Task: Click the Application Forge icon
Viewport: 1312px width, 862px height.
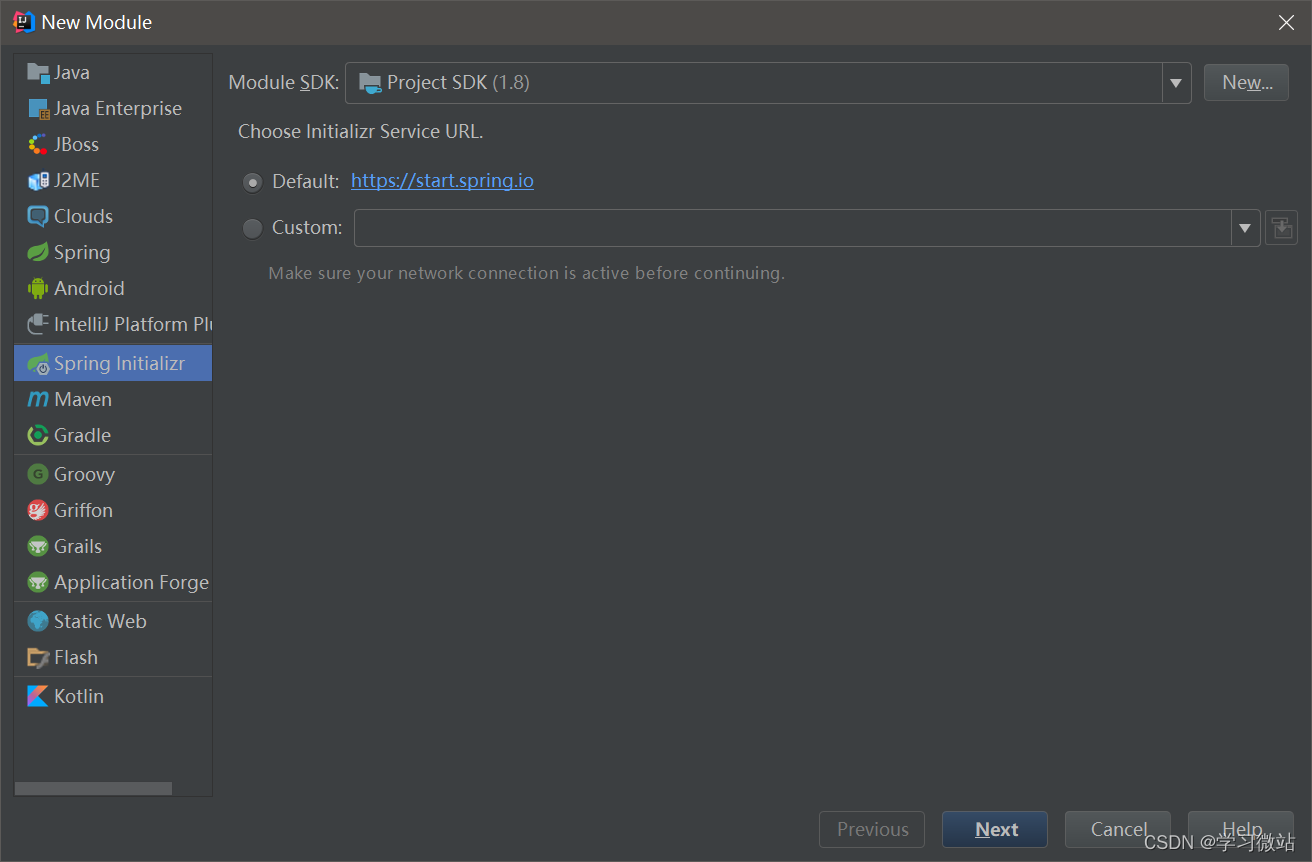Action: coord(38,582)
